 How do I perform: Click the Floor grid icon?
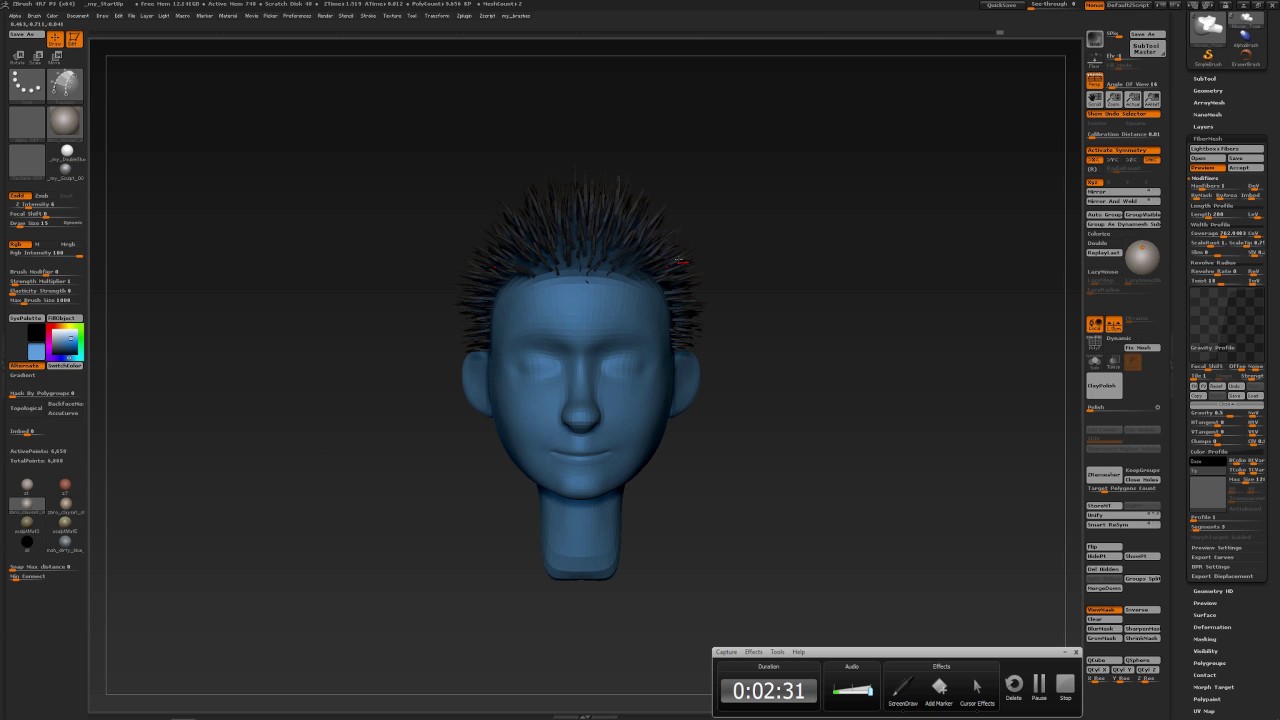1095,61
